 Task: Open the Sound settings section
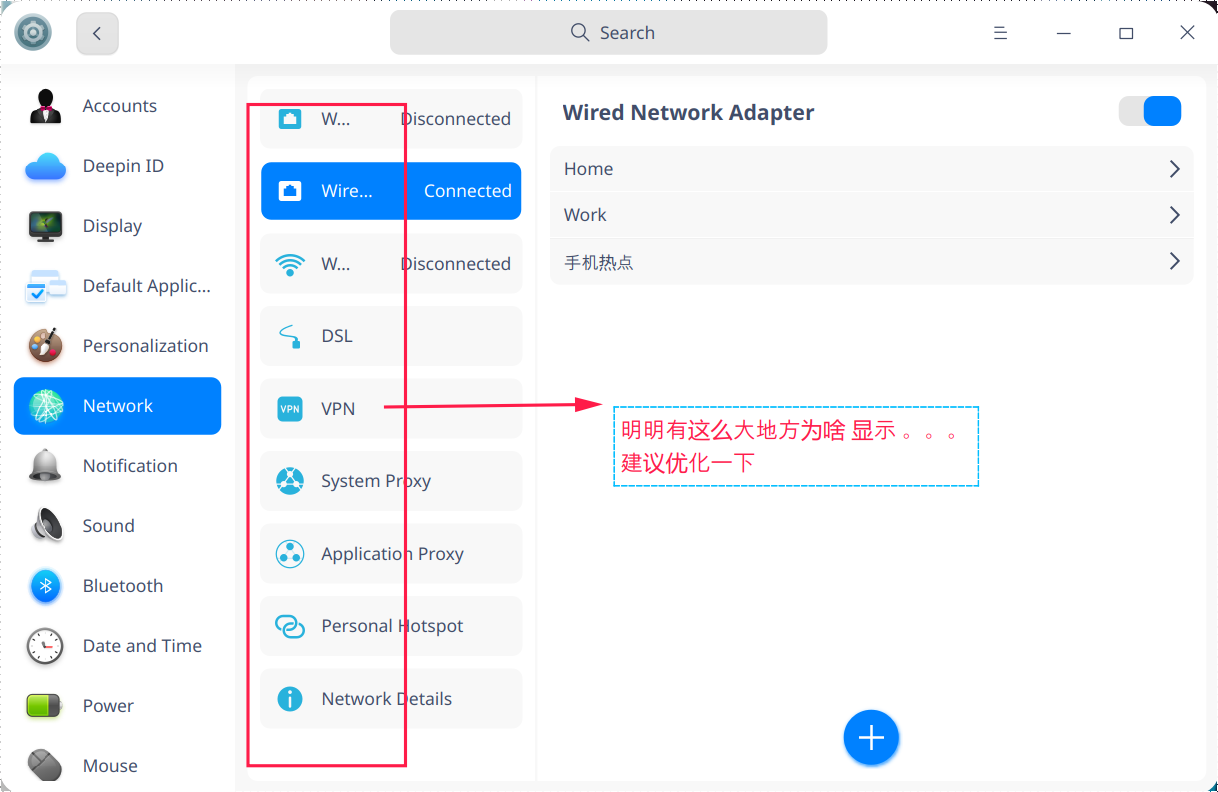click(117, 526)
